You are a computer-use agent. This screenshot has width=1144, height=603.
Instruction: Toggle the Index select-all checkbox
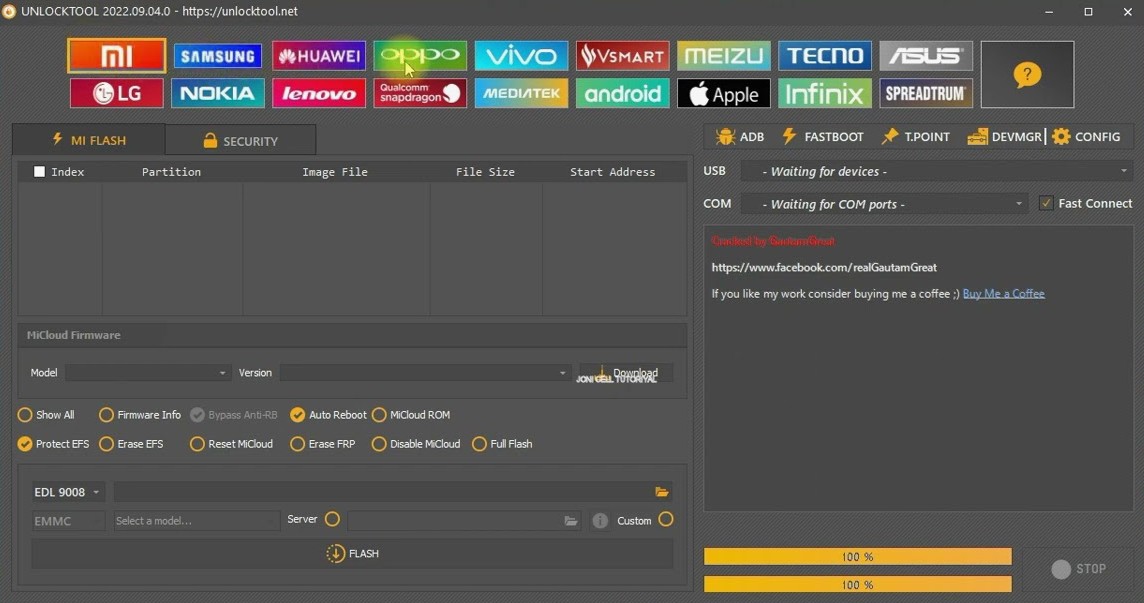[x=39, y=172]
